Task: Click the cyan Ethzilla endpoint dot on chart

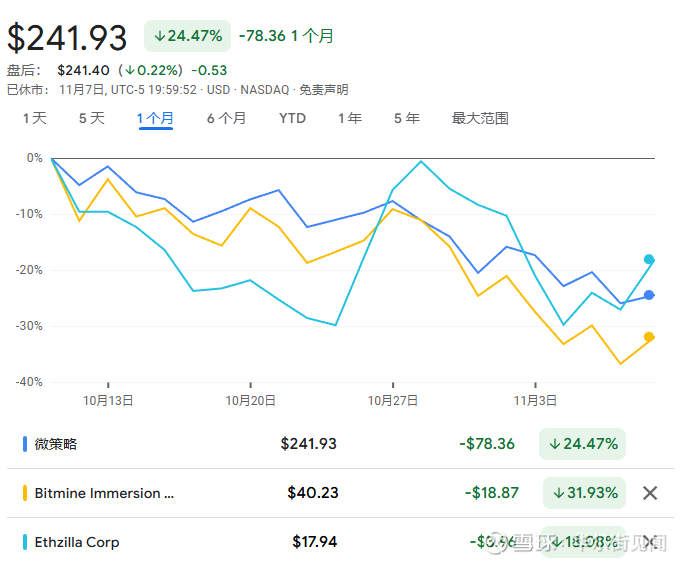Action: 649,260
